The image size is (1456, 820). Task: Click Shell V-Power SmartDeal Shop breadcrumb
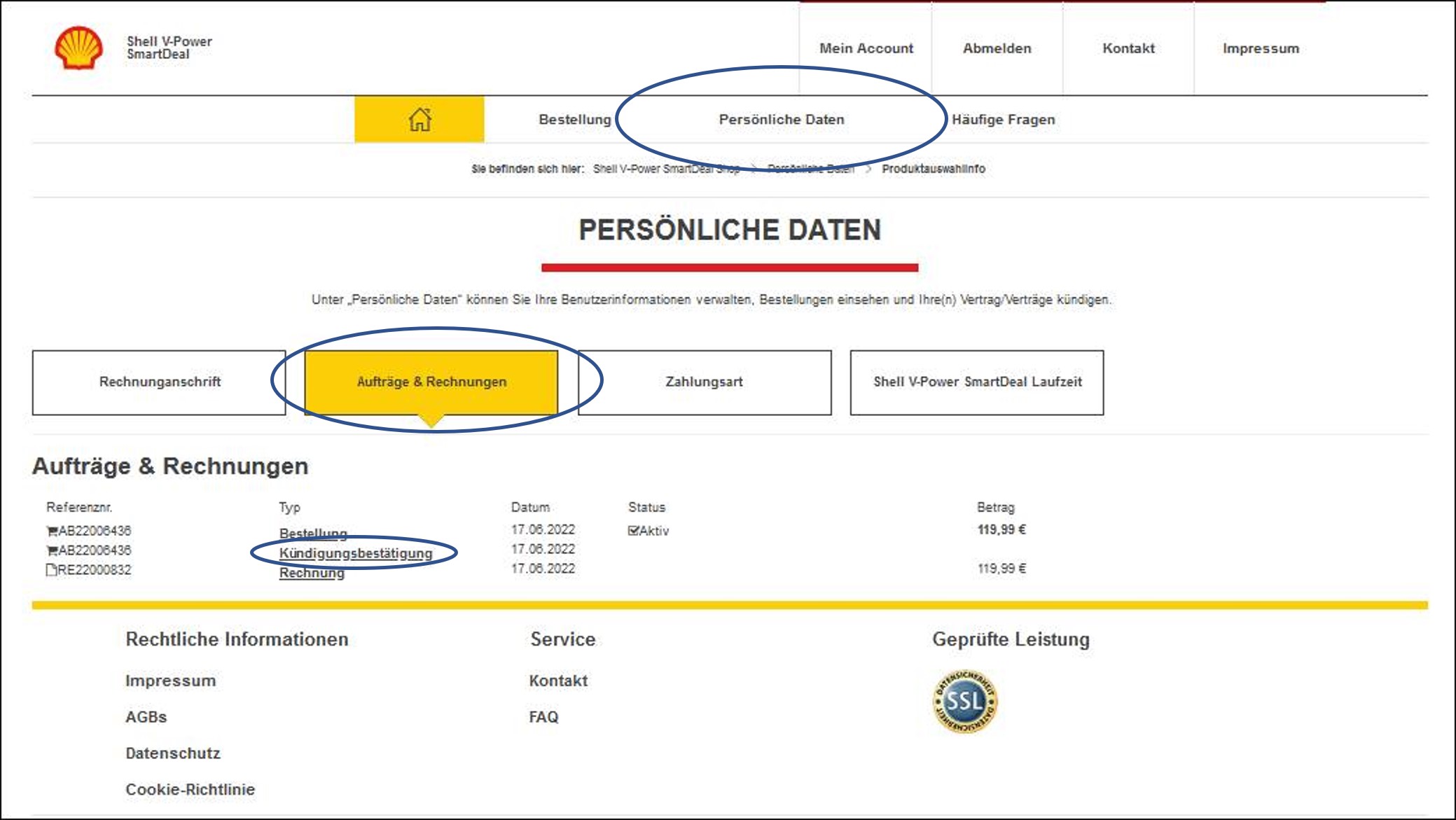tap(666, 169)
